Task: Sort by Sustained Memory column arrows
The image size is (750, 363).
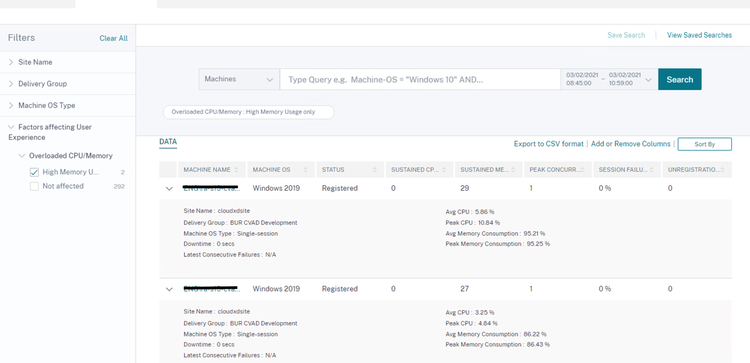Action: (513, 170)
